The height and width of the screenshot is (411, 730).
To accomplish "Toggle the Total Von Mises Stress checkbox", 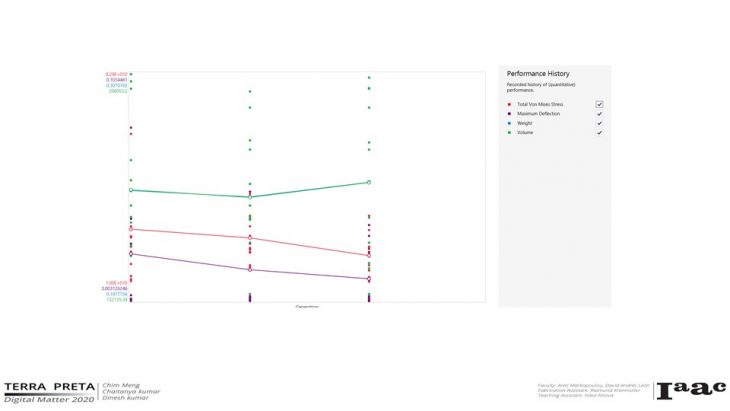I will point(599,104).
